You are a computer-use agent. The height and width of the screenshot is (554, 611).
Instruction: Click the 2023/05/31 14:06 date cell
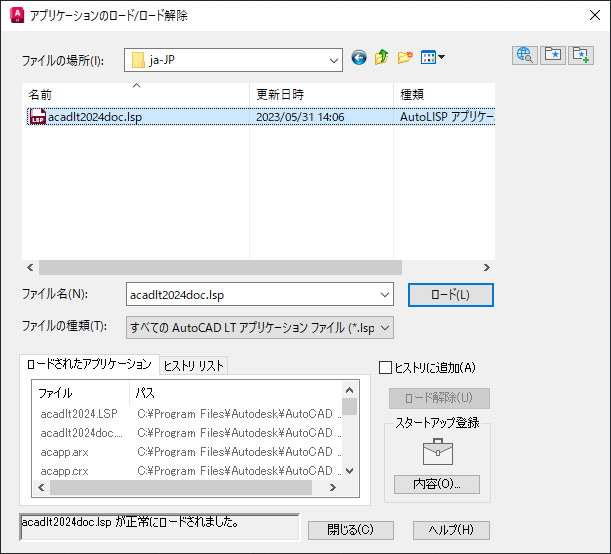[x=300, y=117]
